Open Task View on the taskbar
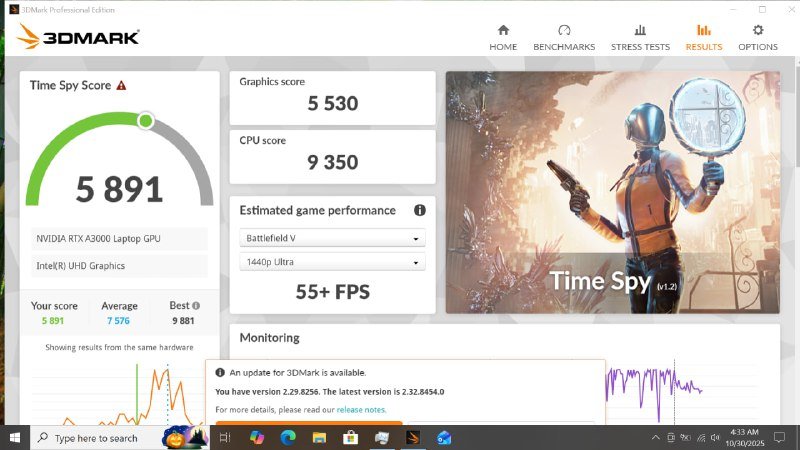This screenshot has width=800, height=450. [x=224, y=438]
